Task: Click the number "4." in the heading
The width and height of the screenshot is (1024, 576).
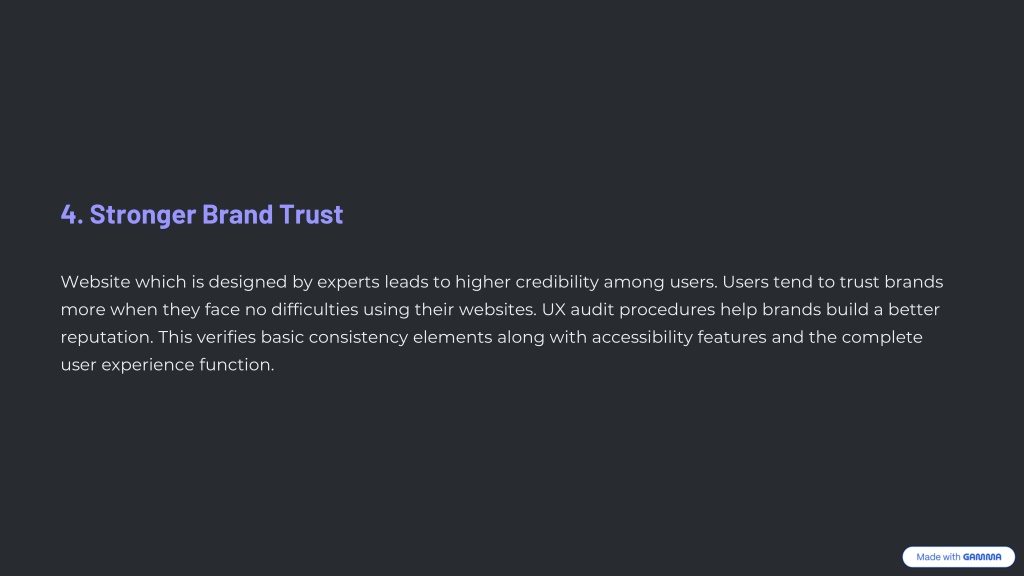Action: pyautogui.click(x=72, y=214)
